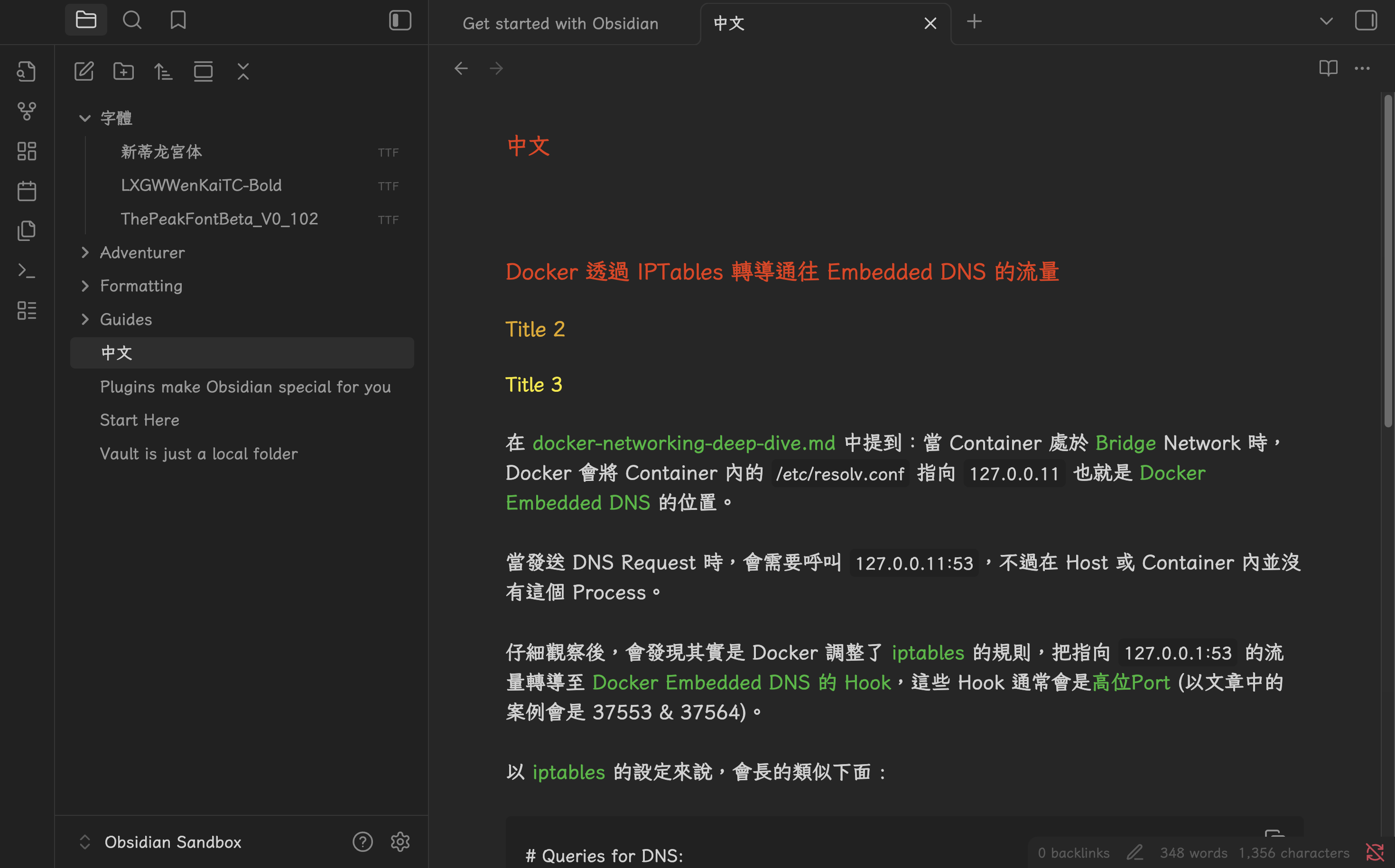Expand the Guides folder

point(85,319)
